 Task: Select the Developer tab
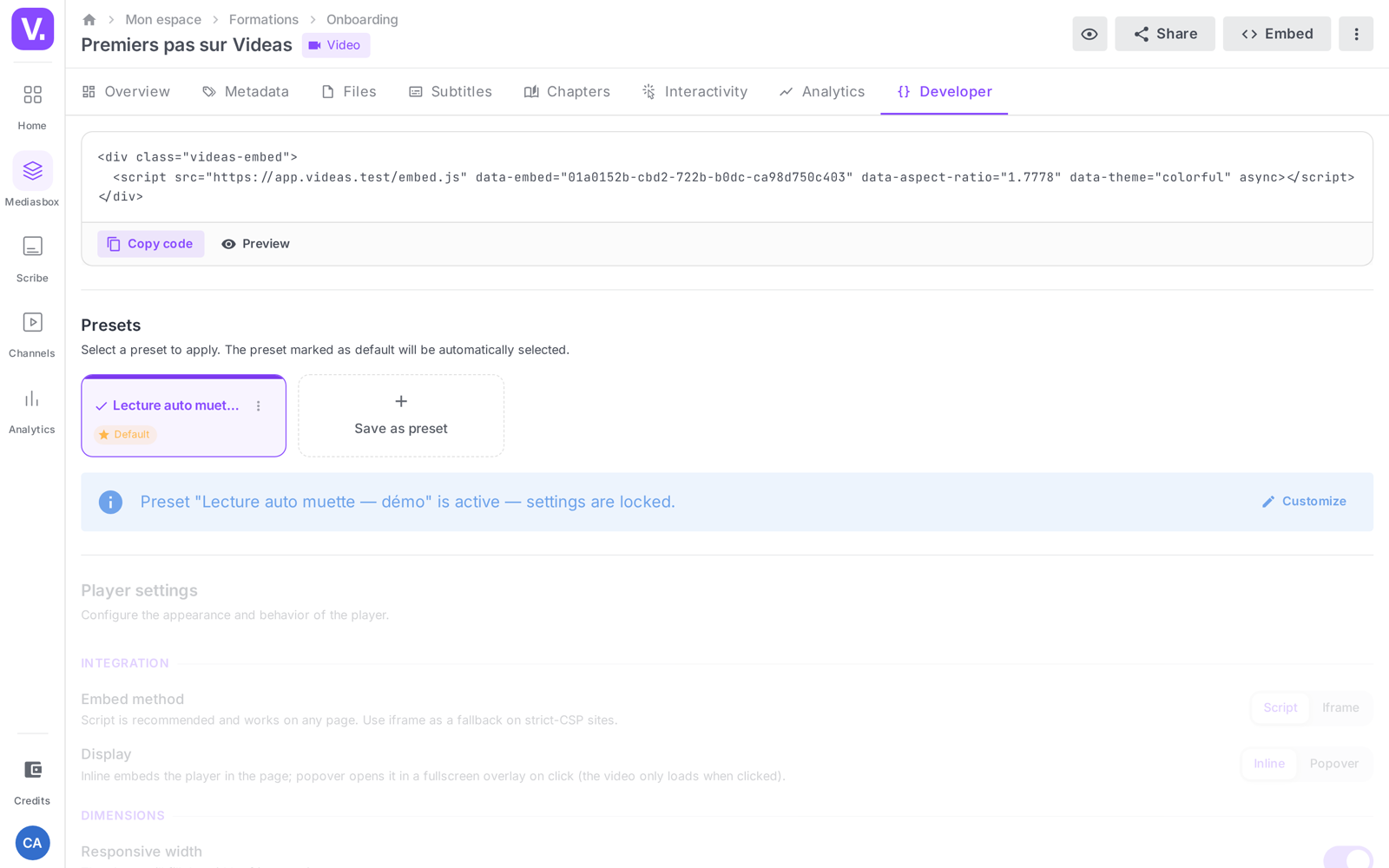[945, 91]
